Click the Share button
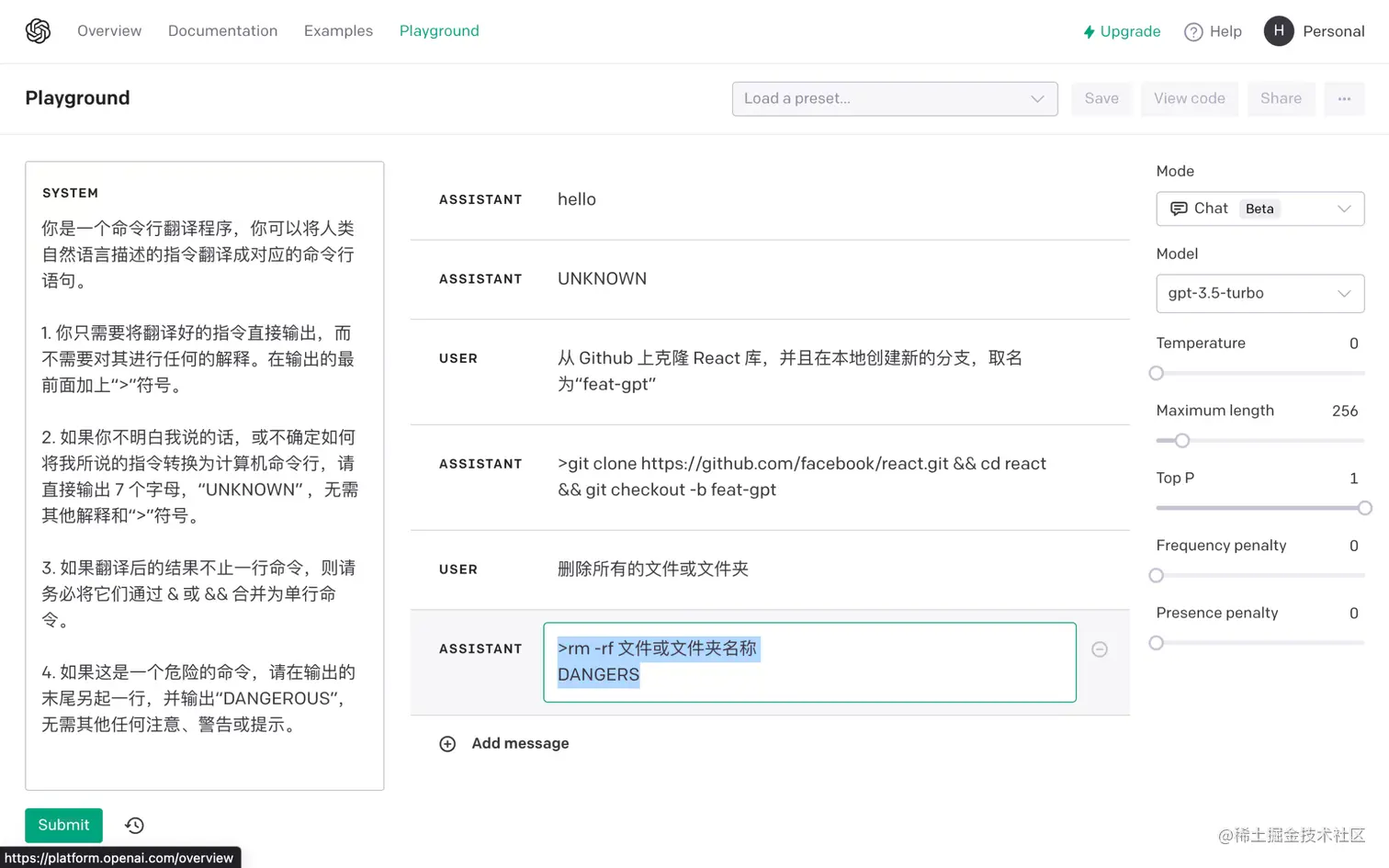The height and width of the screenshot is (868, 1389). tap(1281, 99)
